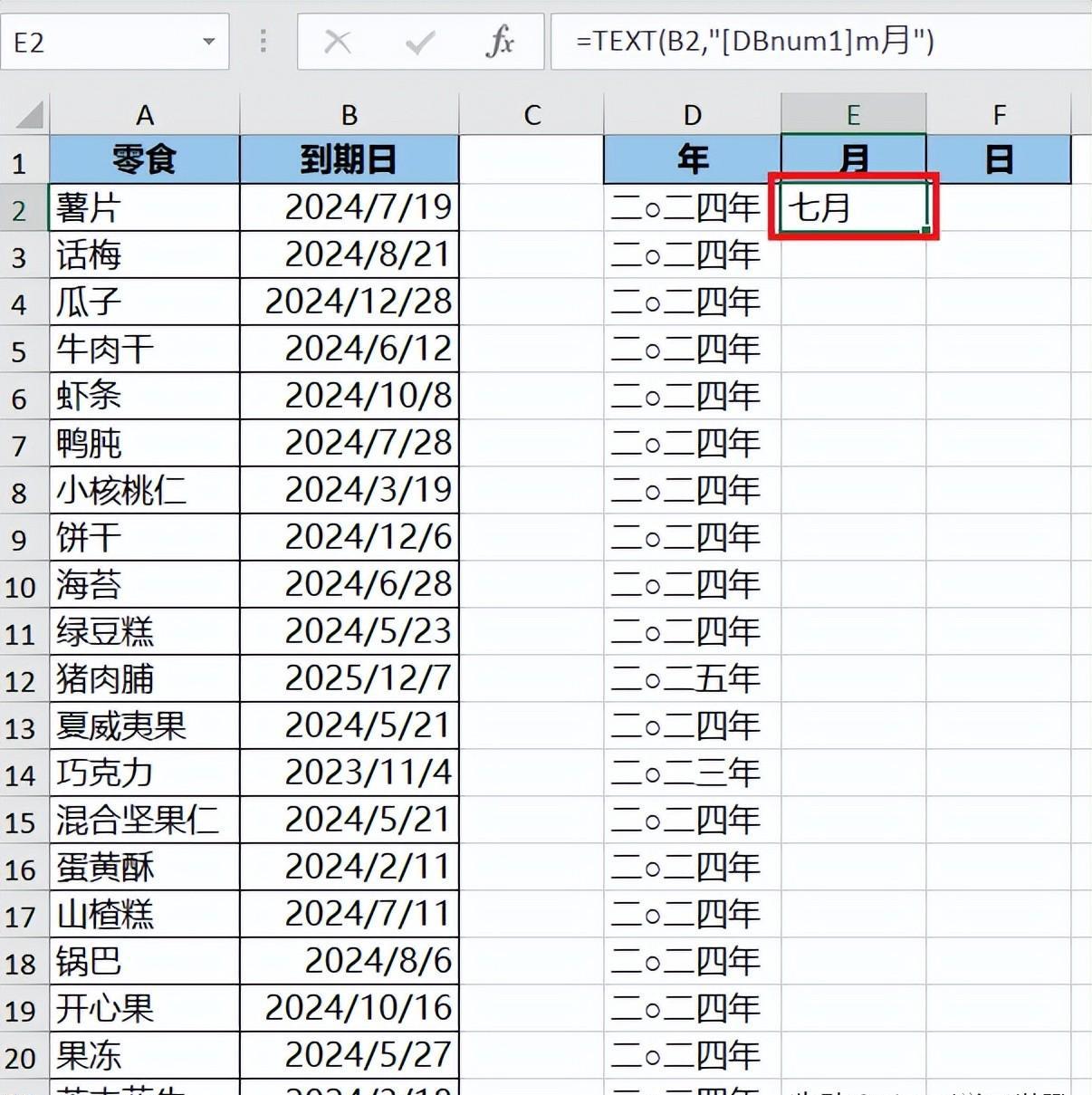Click the Cancel (X) formula bar icon
The width and height of the screenshot is (1092, 1095).
coord(338,42)
